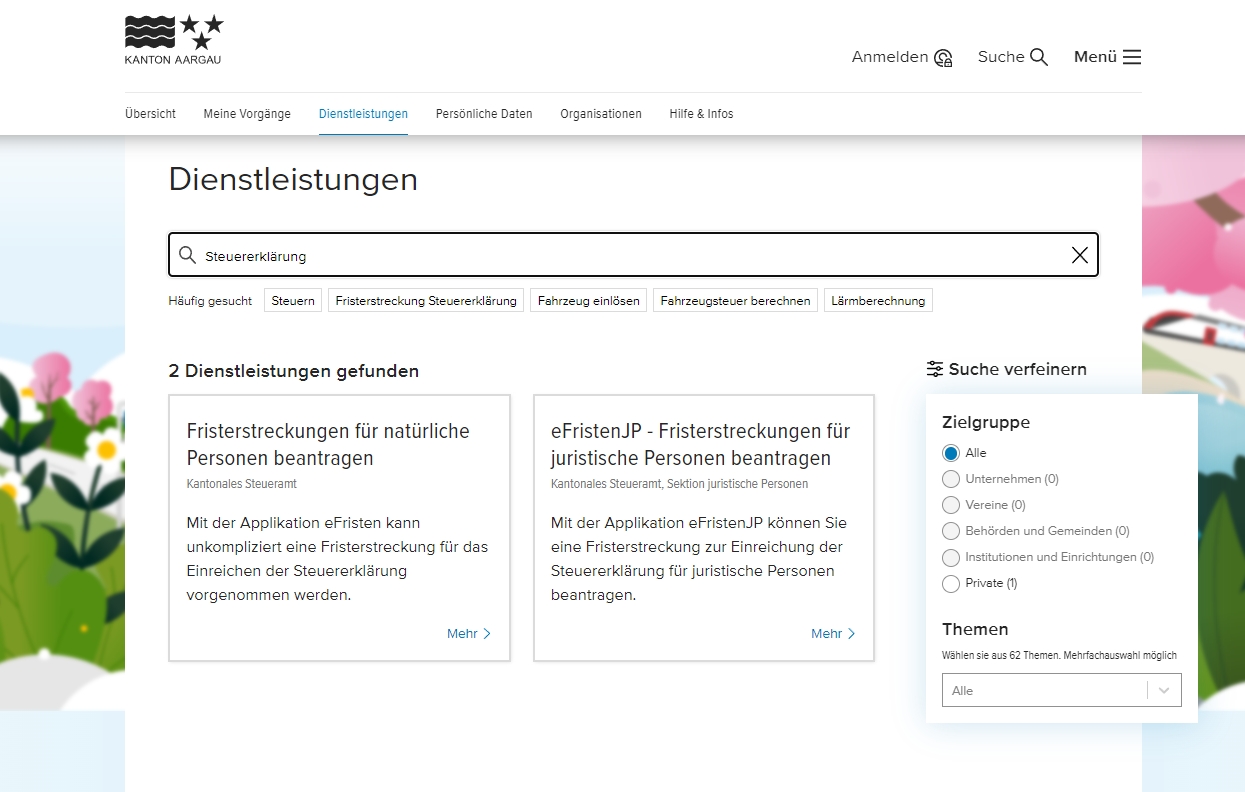Go to the Übersicht tab
Image resolution: width=1245 pixels, height=792 pixels.
150,114
